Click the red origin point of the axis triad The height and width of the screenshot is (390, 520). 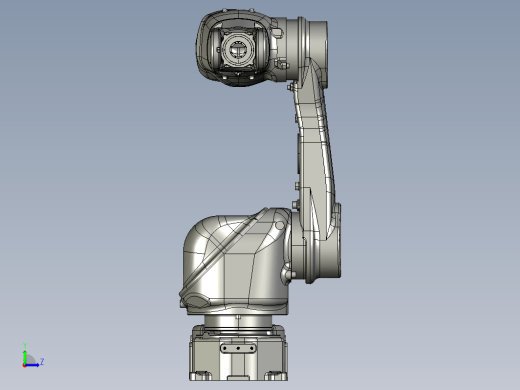[x=24, y=366]
